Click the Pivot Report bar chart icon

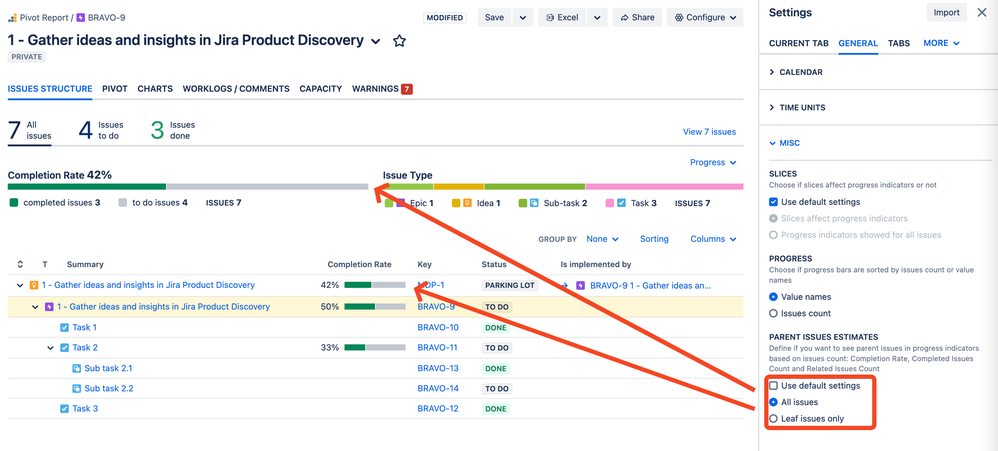click(x=13, y=18)
